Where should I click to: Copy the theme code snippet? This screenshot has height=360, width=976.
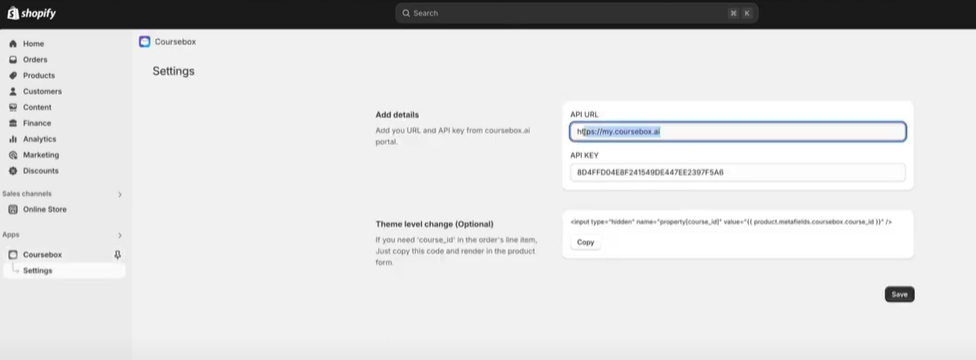tap(586, 242)
